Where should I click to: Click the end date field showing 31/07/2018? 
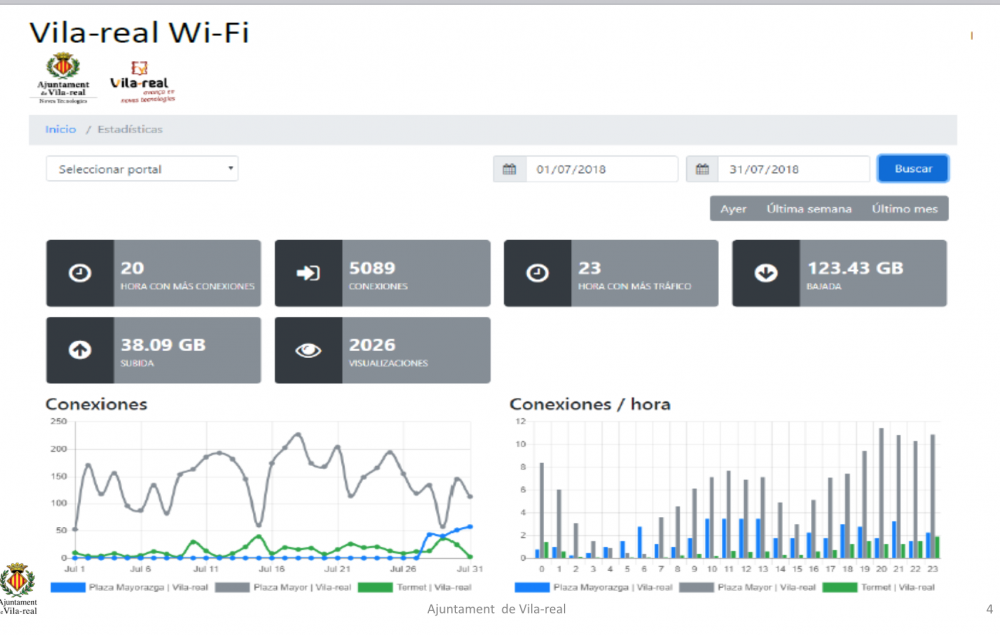(x=793, y=169)
